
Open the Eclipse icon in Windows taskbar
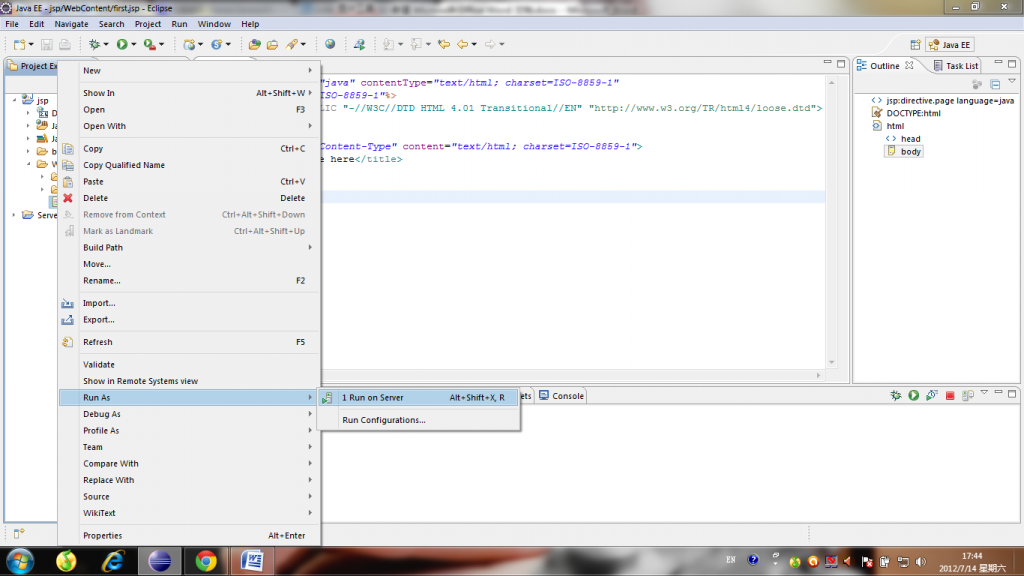click(x=158, y=560)
